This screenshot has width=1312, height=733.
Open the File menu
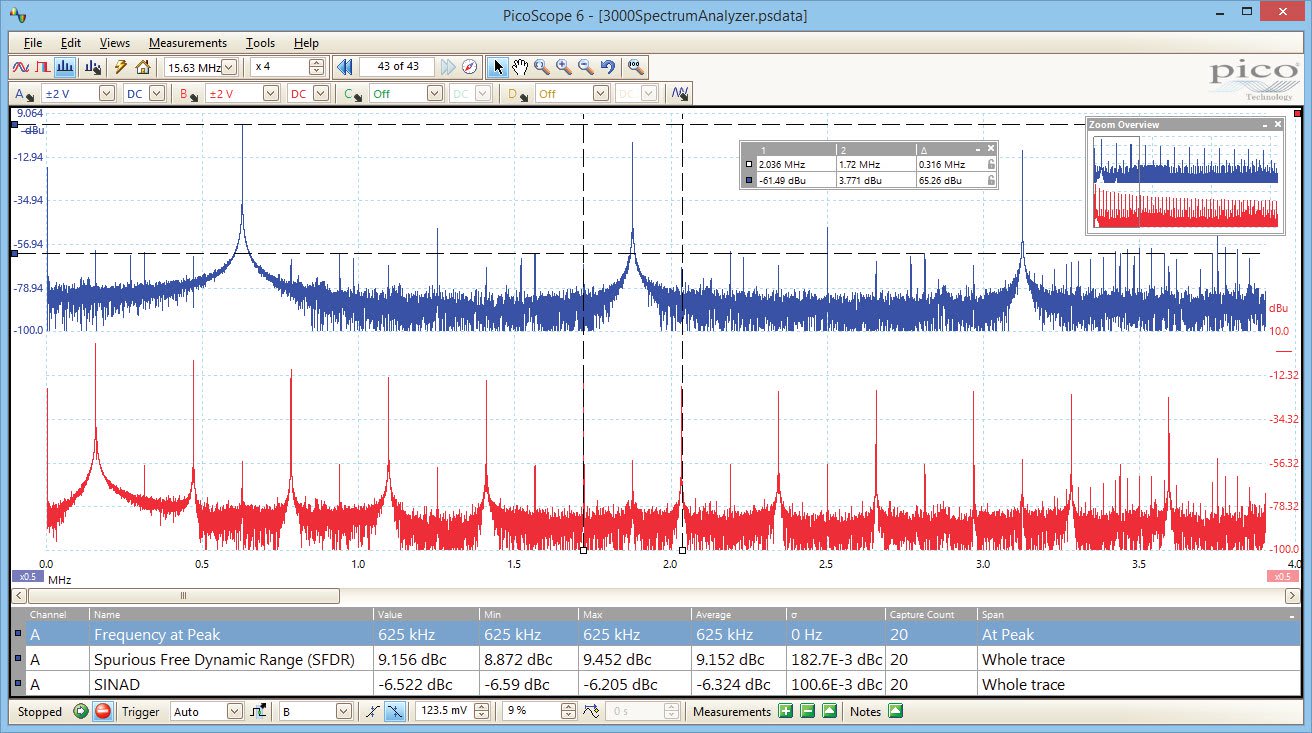pyautogui.click(x=33, y=43)
